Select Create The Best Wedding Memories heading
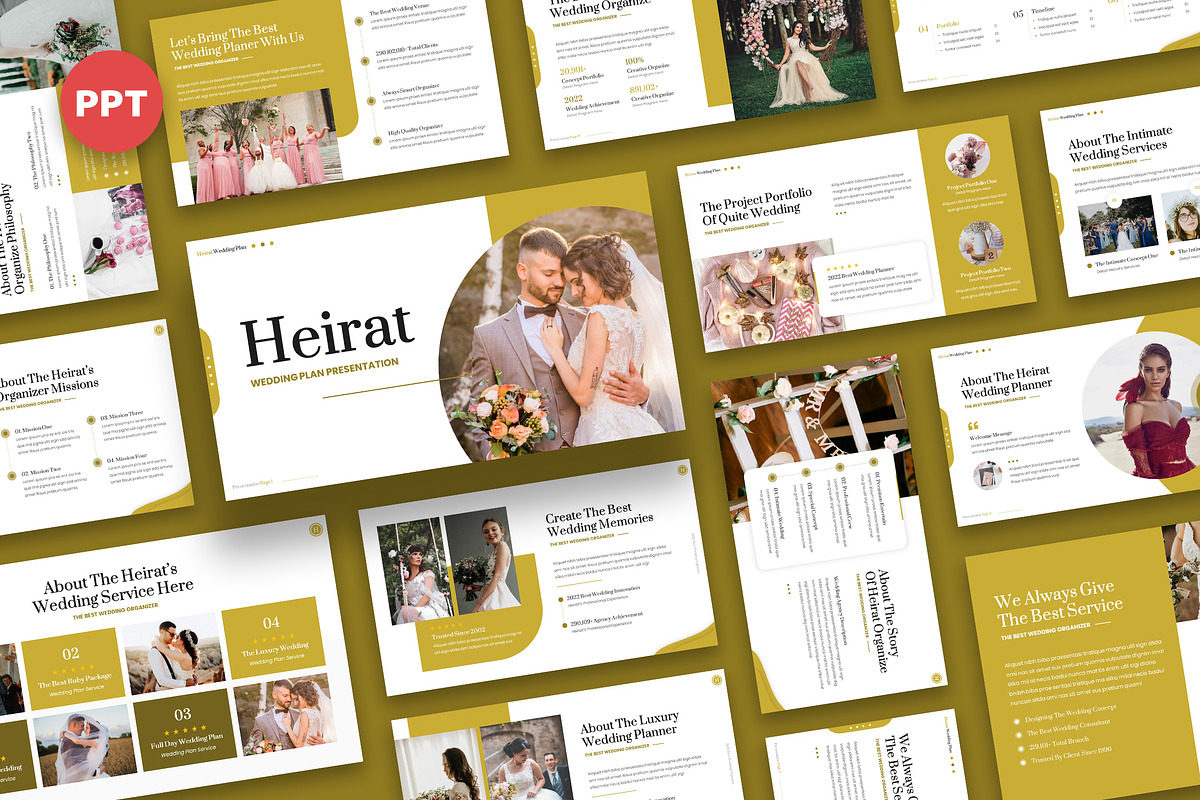This screenshot has width=1200, height=800. tap(599, 522)
